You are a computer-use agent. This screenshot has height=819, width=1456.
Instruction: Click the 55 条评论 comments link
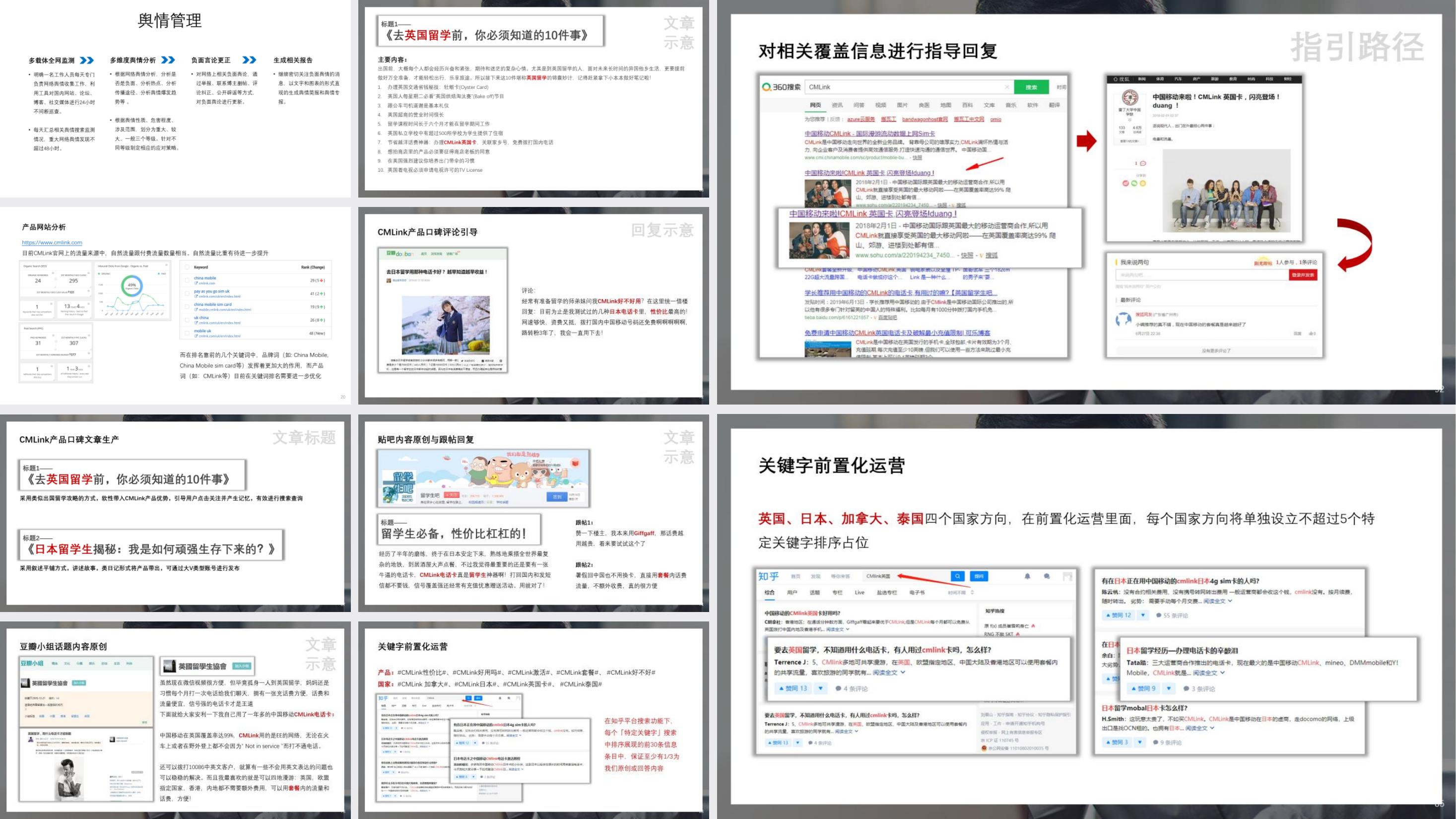click(1172, 615)
